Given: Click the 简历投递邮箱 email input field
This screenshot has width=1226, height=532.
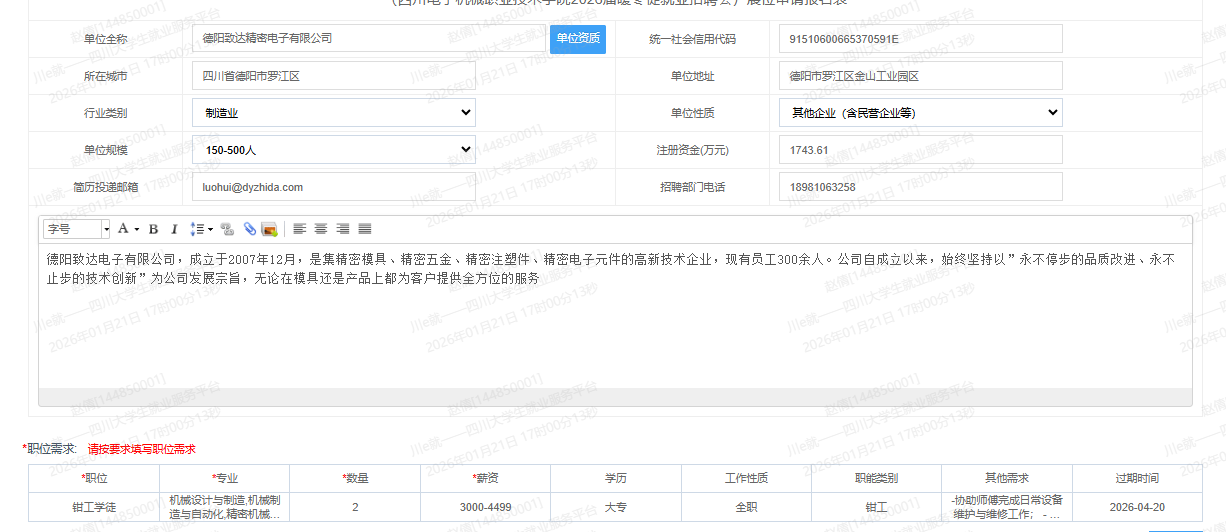Looking at the screenshot, I should tap(334, 187).
